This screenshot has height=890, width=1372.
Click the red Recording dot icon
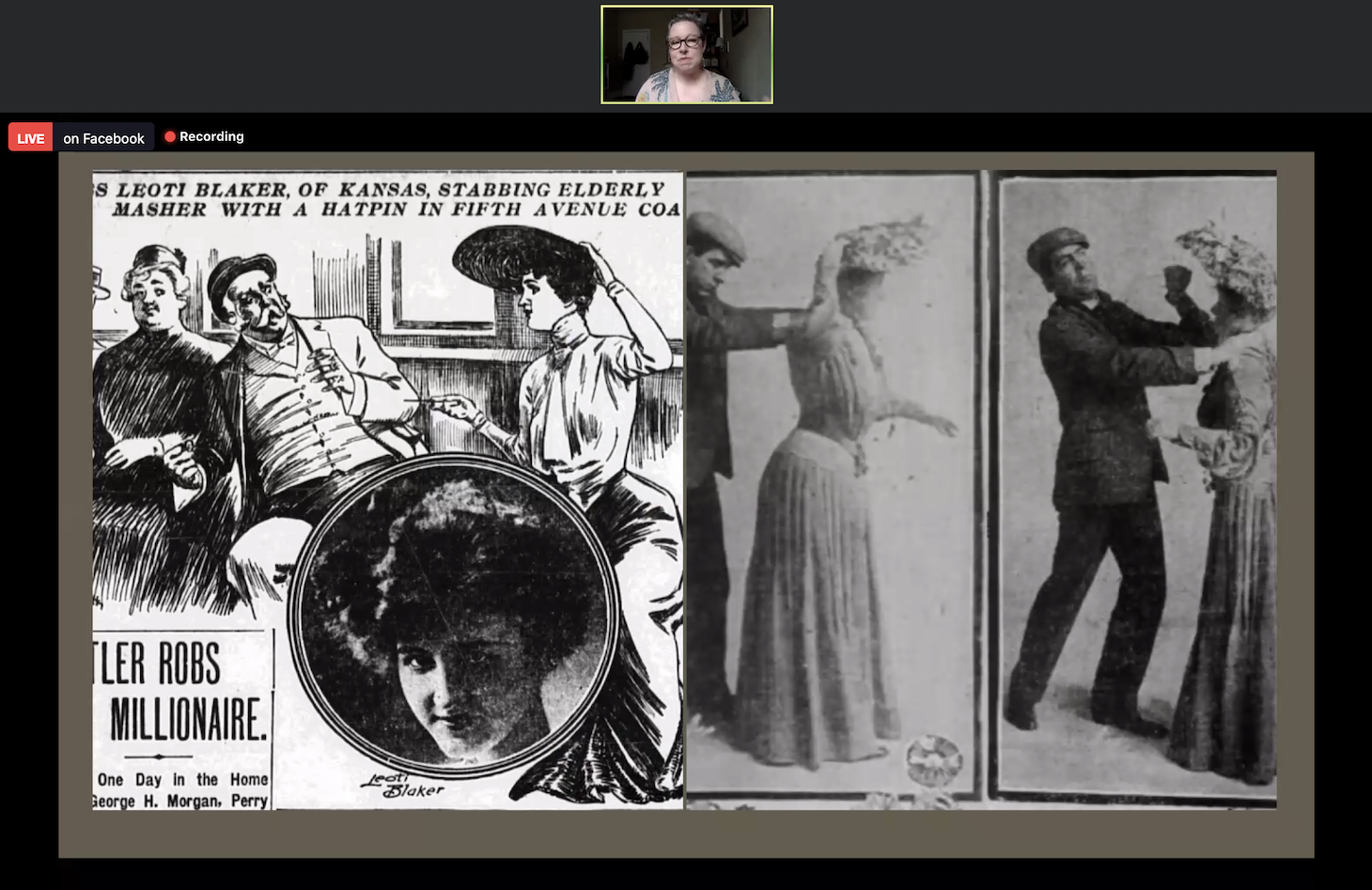point(170,136)
